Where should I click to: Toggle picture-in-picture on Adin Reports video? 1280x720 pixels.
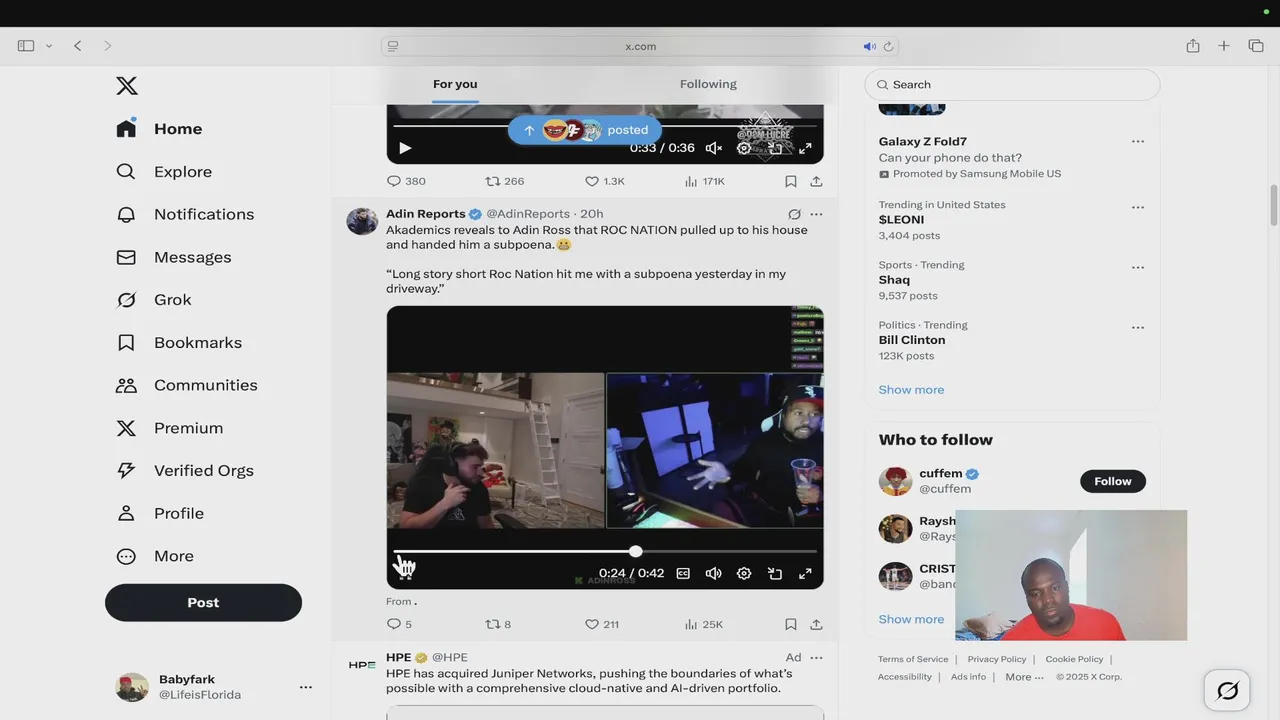774,573
